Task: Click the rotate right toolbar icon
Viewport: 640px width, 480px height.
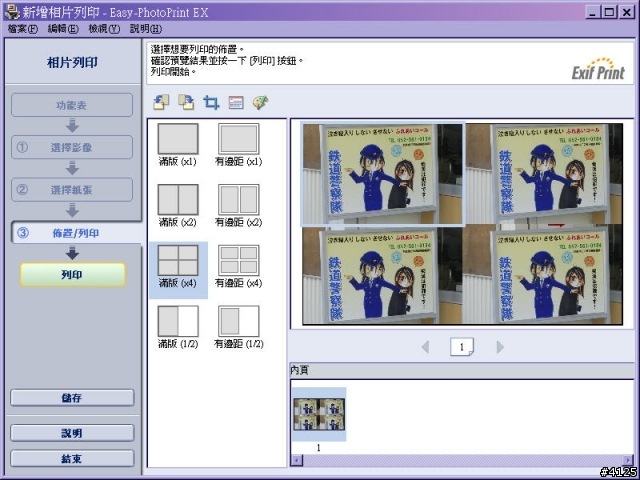Action: coord(186,102)
